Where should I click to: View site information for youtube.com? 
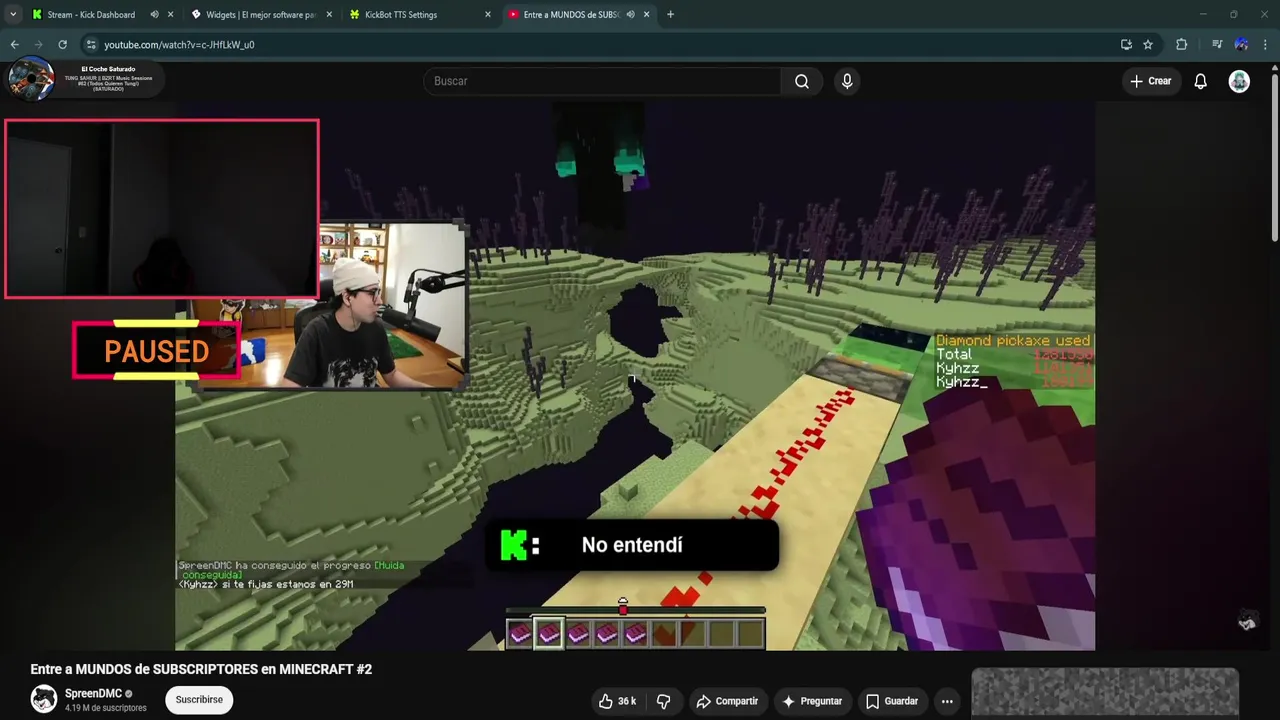point(91,44)
